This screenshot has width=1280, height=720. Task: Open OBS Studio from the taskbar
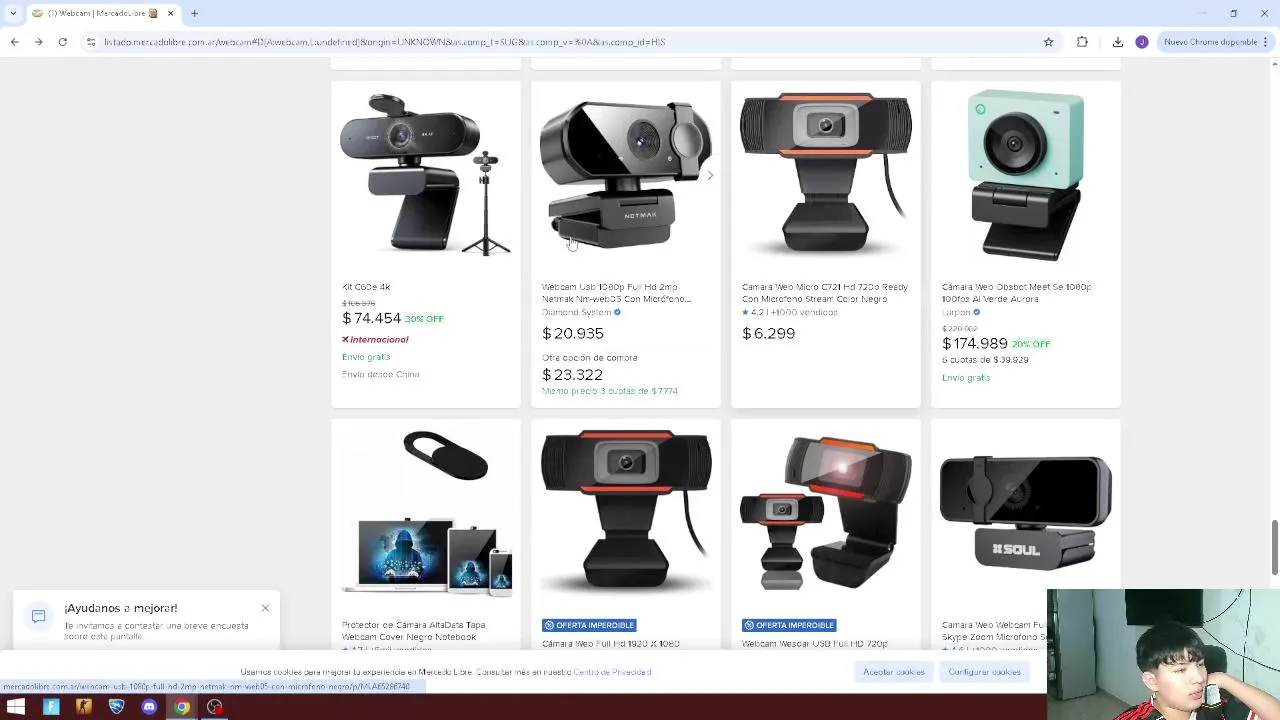(214, 707)
